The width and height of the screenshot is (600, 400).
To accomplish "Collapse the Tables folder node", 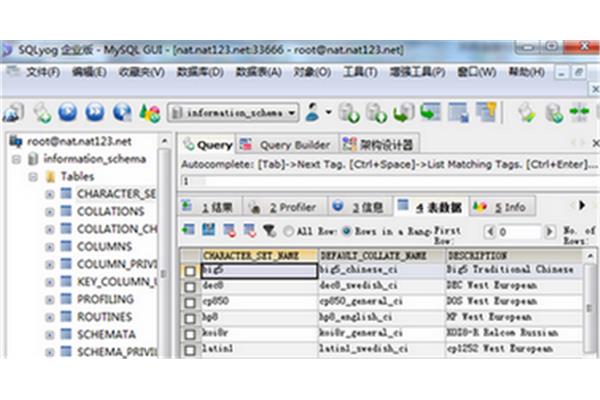I will point(33,176).
